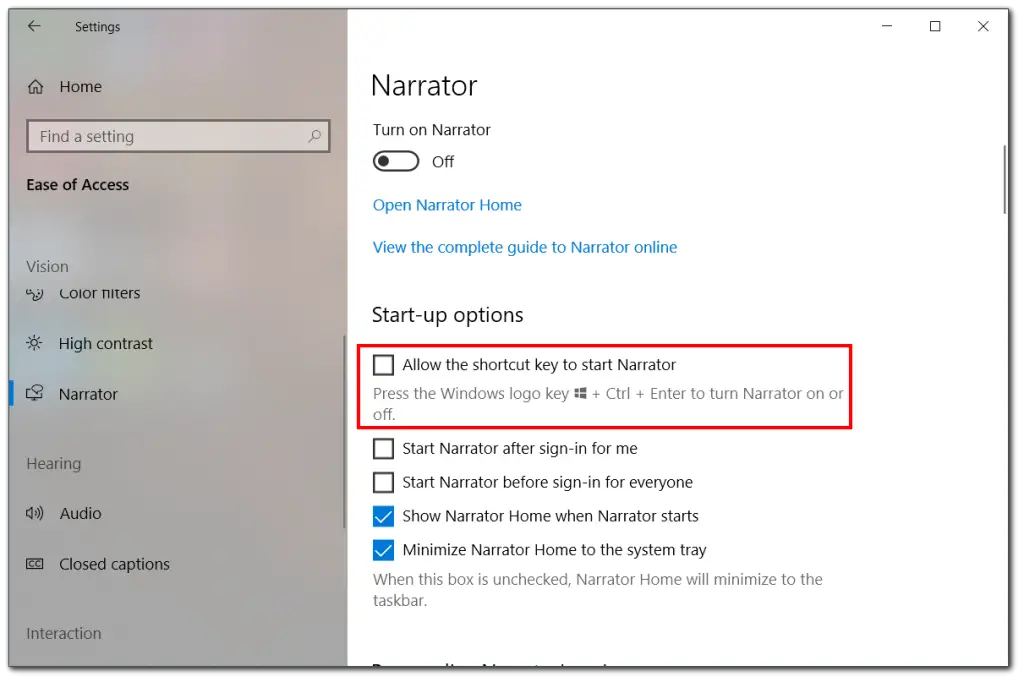Select the Hearing section heading
This screenshot has width=1024, height=682.
click(x=53, y=463)
